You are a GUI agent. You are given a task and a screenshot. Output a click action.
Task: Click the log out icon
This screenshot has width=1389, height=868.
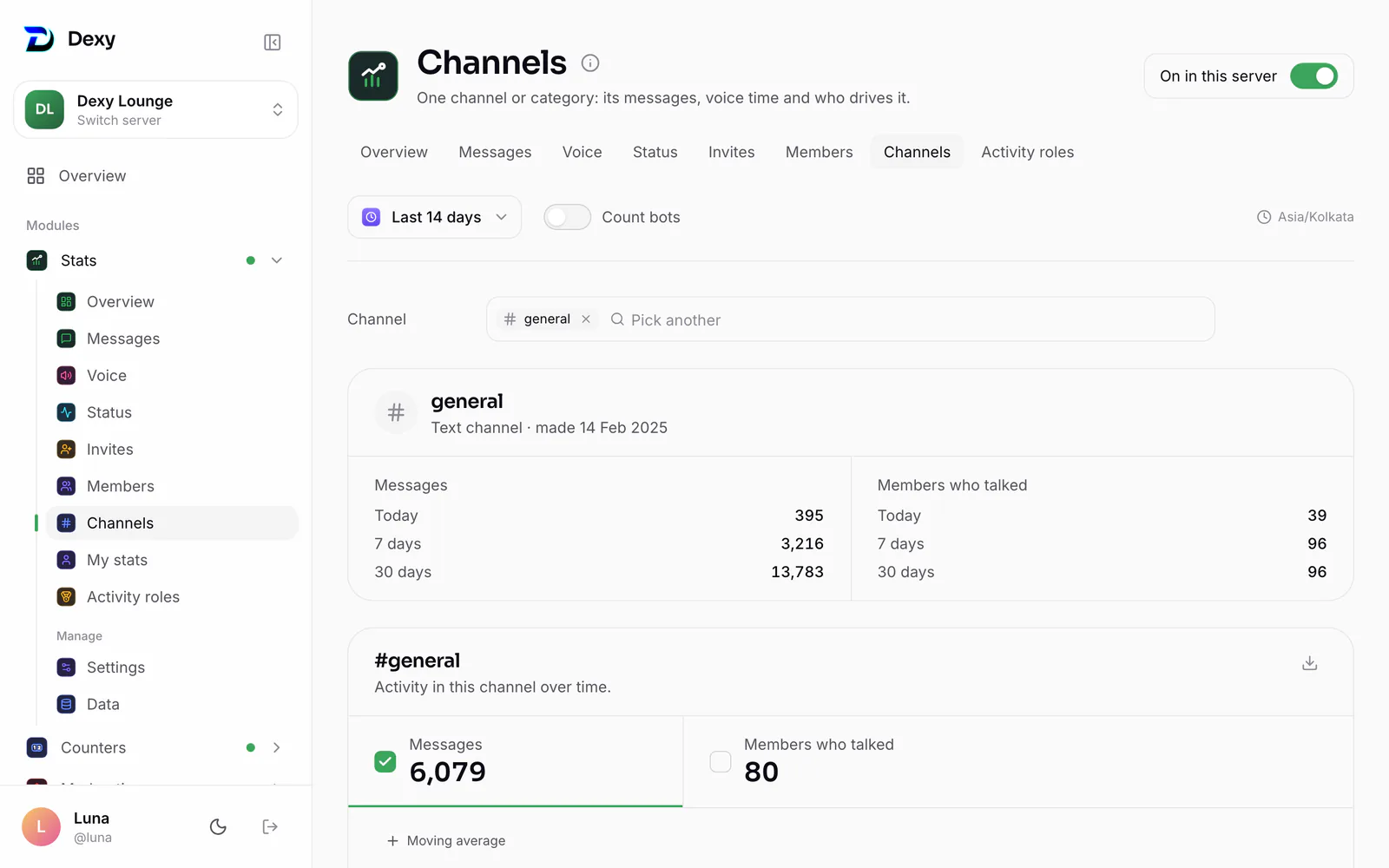(270, 826)
